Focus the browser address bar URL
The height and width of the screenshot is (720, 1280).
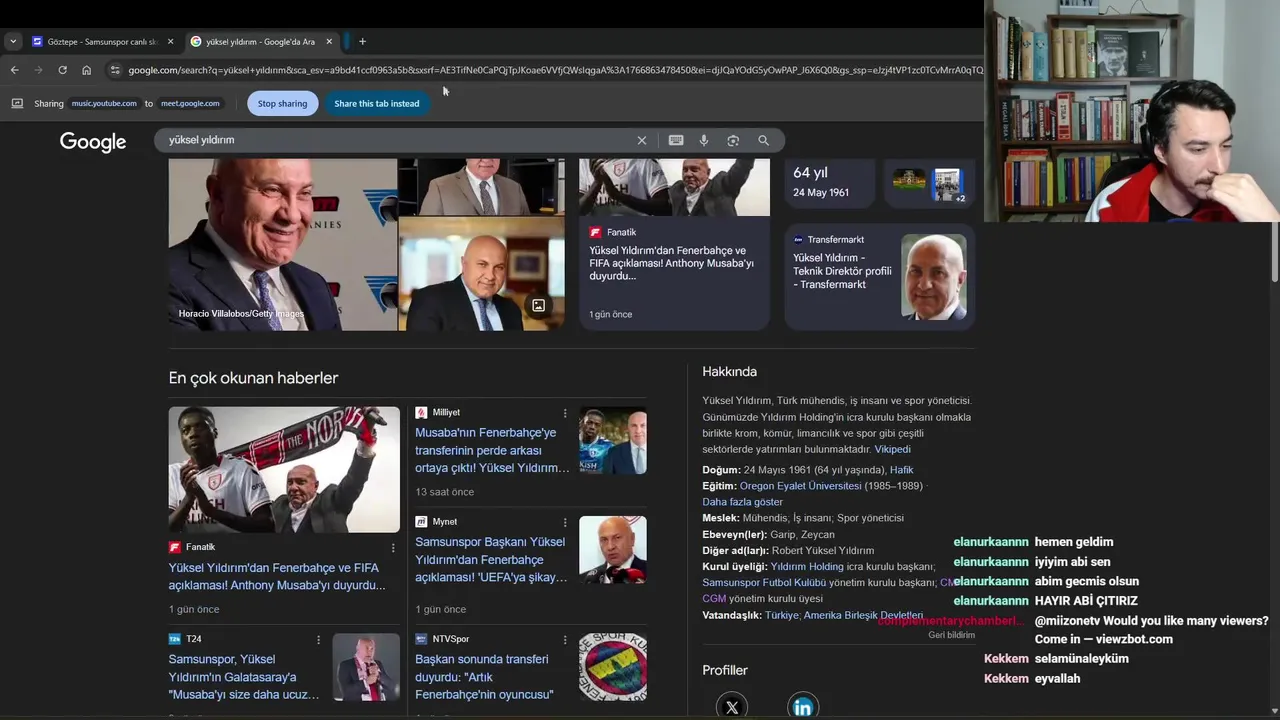click(555, 70)
